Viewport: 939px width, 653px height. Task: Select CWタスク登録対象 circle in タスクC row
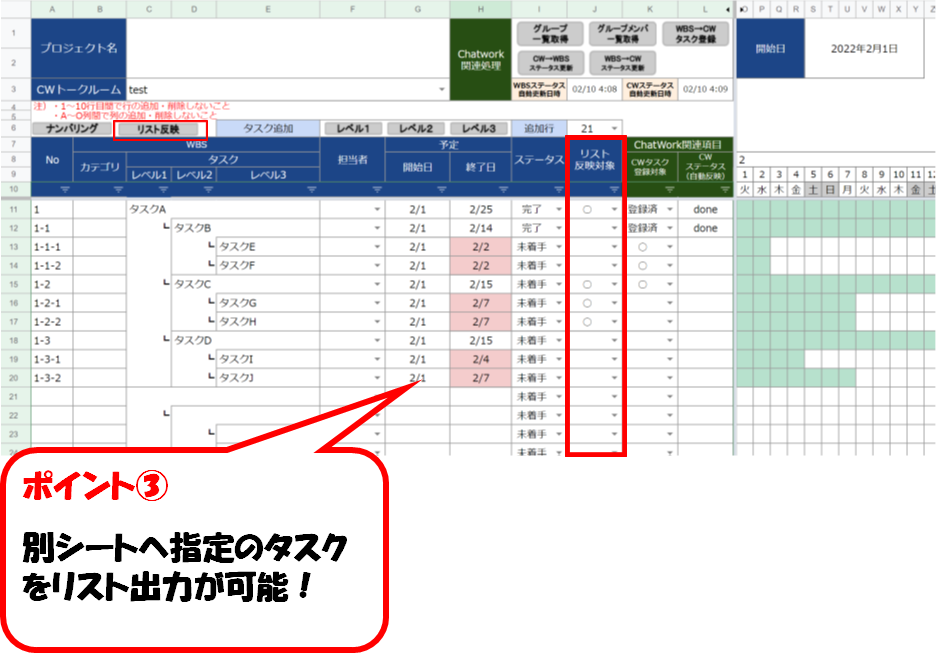coord(643,285)
